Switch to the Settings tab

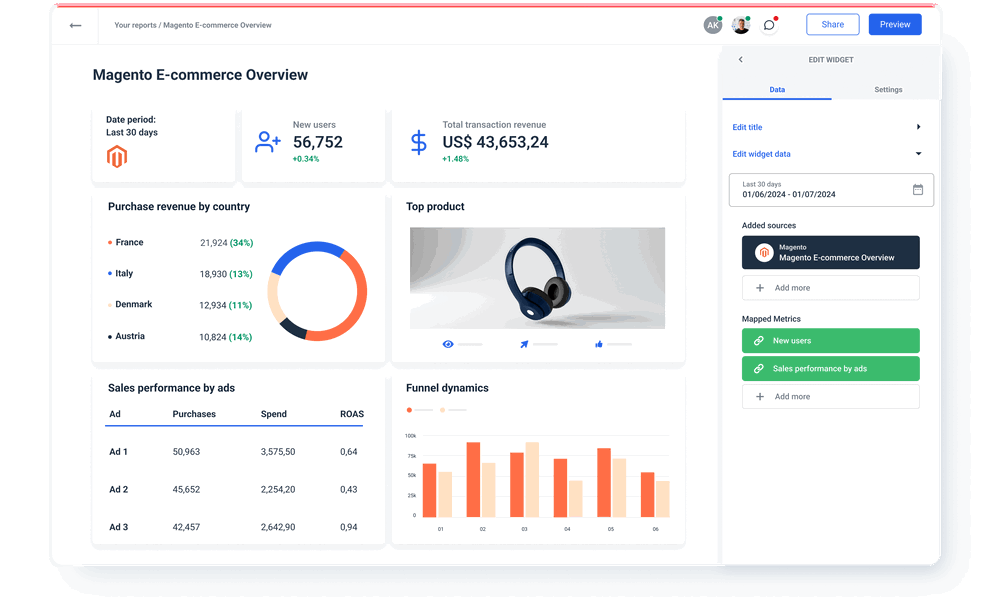coord(888,89)
